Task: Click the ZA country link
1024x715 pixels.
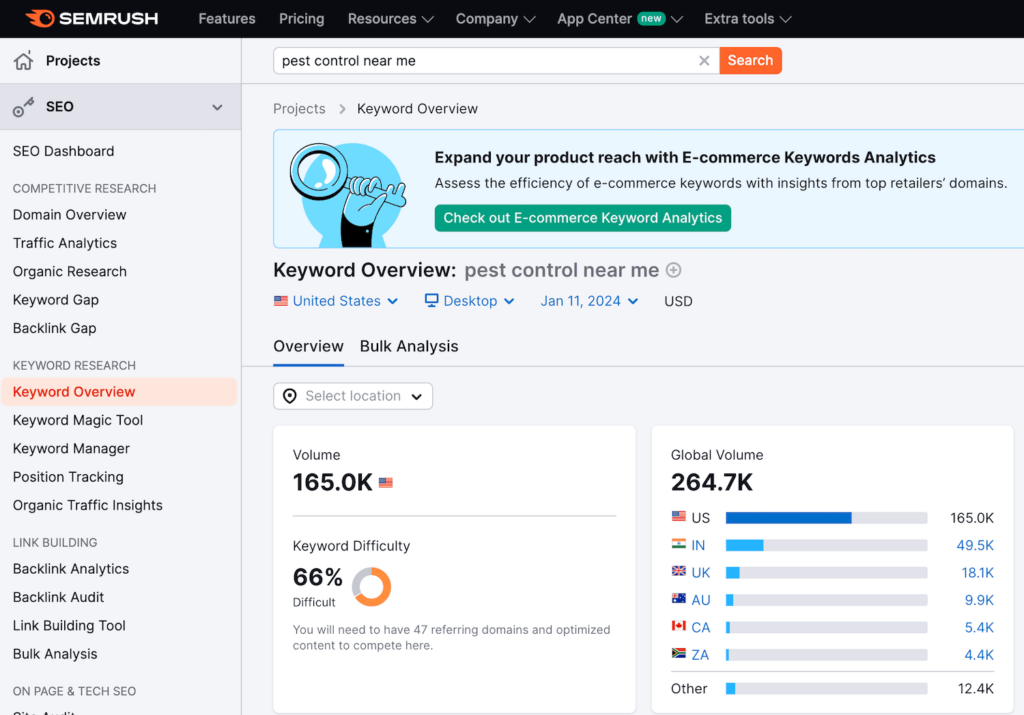Action: (x=700, y=655)
